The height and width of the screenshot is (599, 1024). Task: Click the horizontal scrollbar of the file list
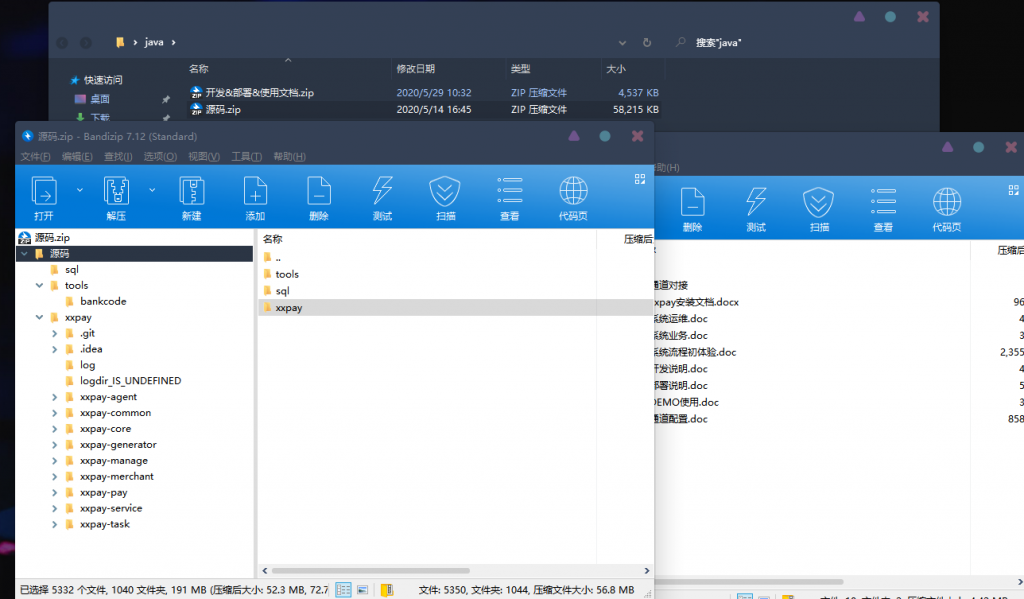(370, 570)
